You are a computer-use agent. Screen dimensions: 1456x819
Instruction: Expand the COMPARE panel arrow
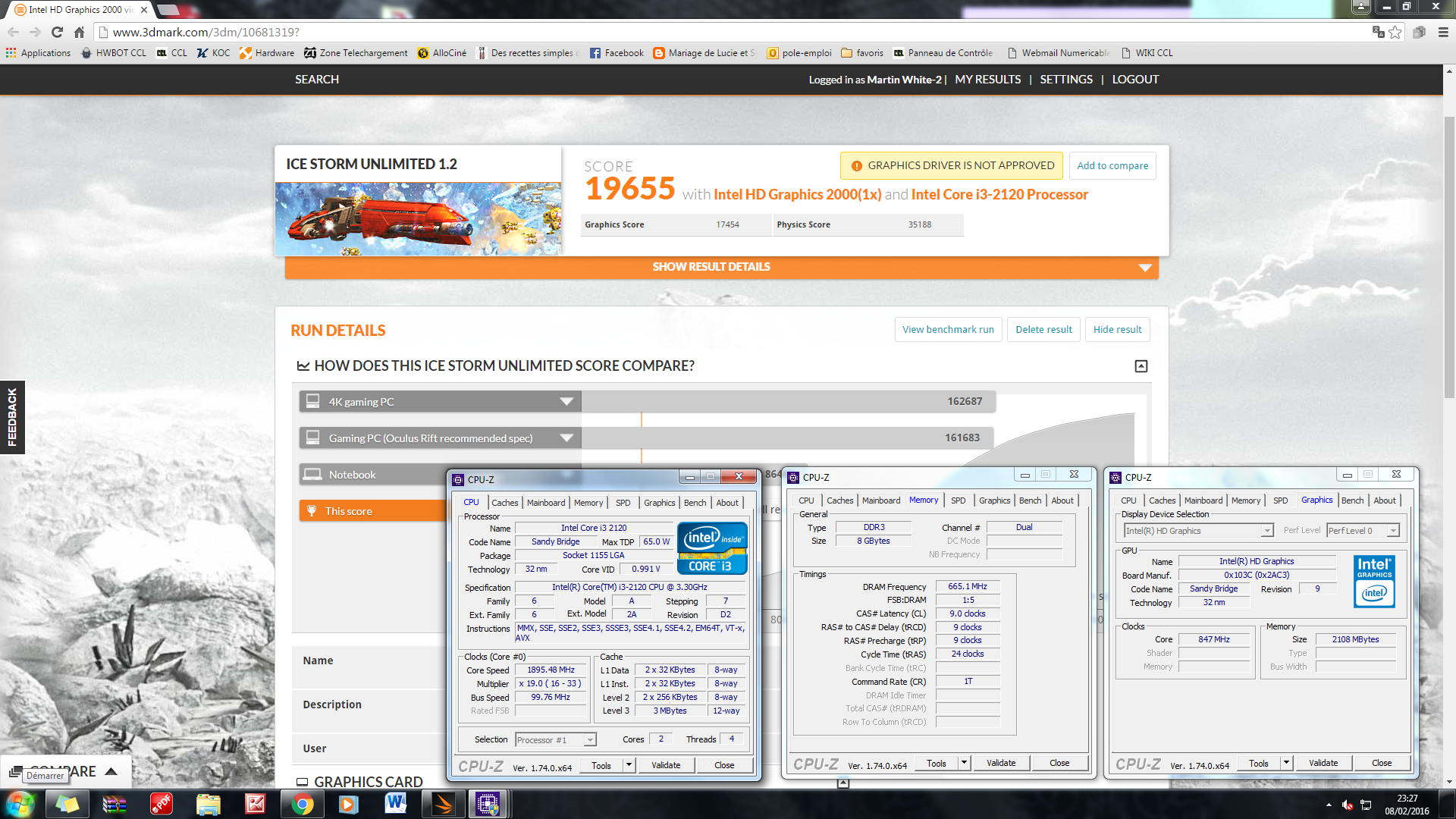click(x=111, y=771)
